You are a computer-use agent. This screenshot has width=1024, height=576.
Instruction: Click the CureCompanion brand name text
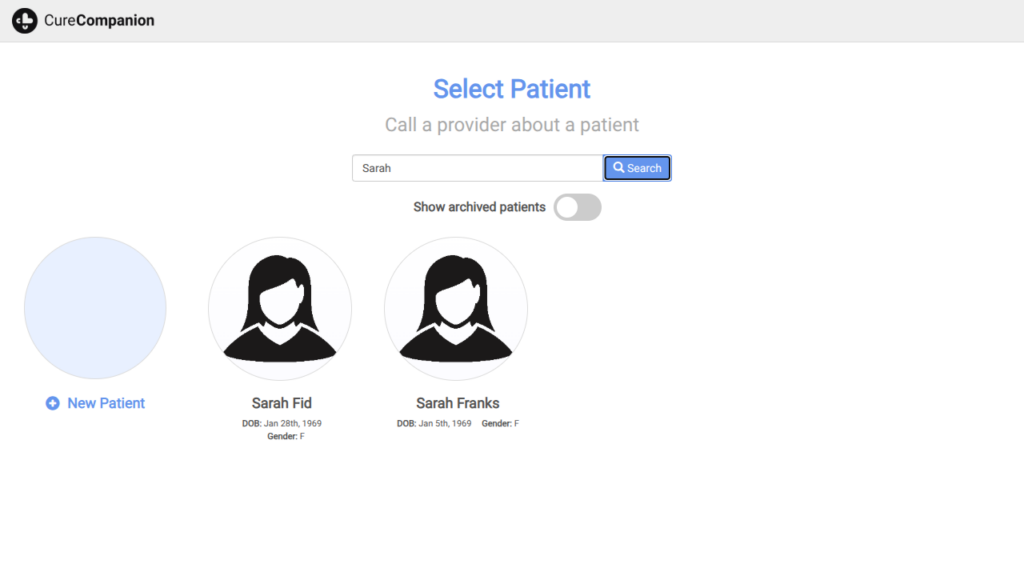coord(99,20)
